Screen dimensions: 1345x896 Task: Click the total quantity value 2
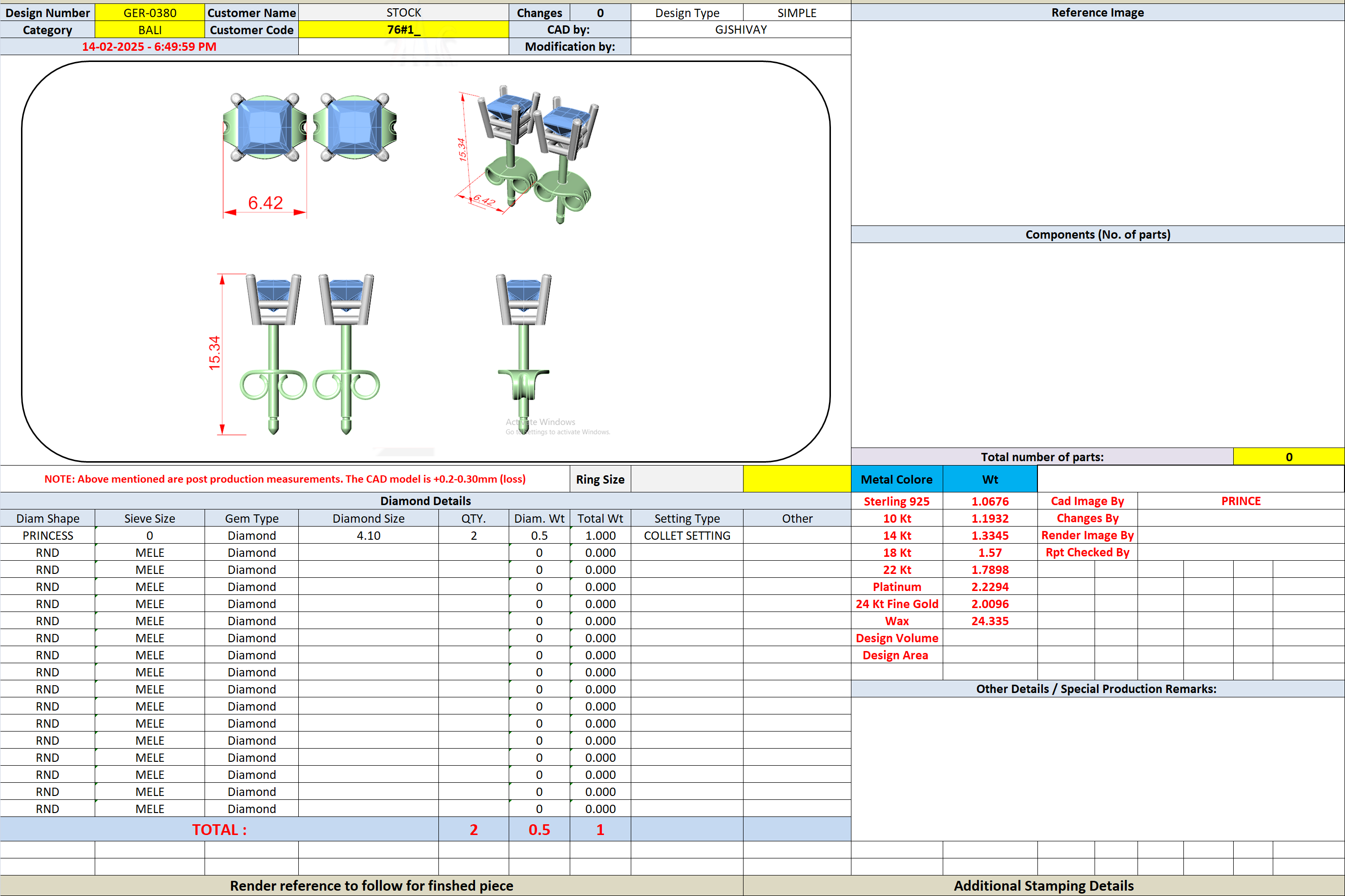474,830
